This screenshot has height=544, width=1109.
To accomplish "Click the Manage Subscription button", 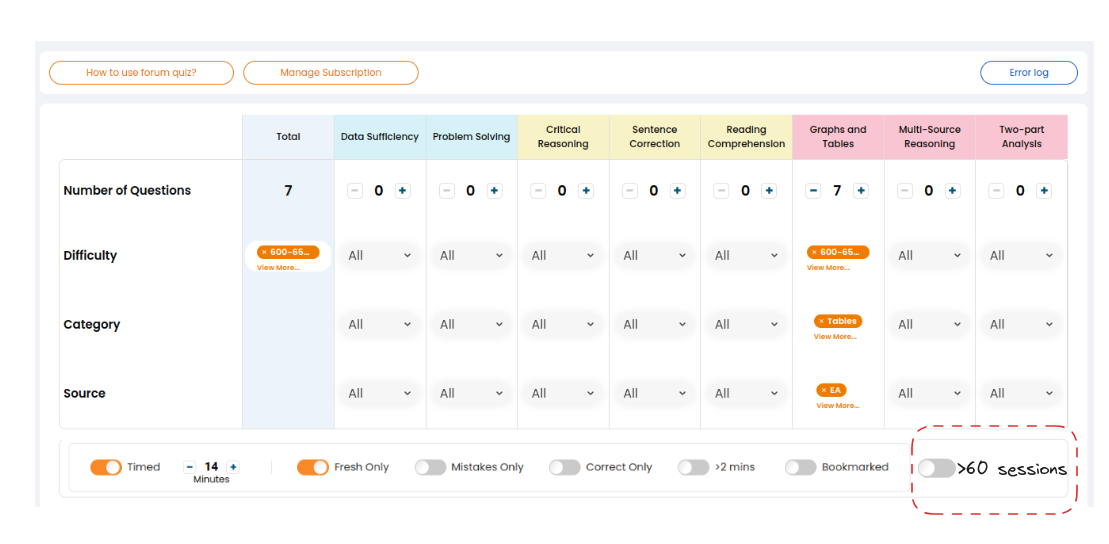I will 331,73.
